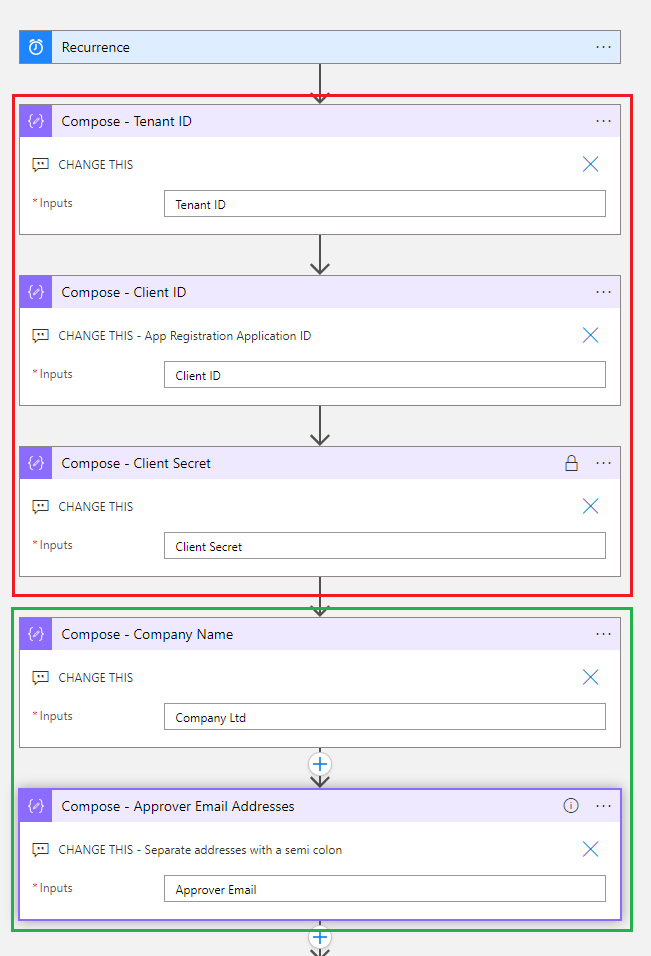
Task: Remove the Tenant ID CHANGE THIS note
Action: (590, 164)
